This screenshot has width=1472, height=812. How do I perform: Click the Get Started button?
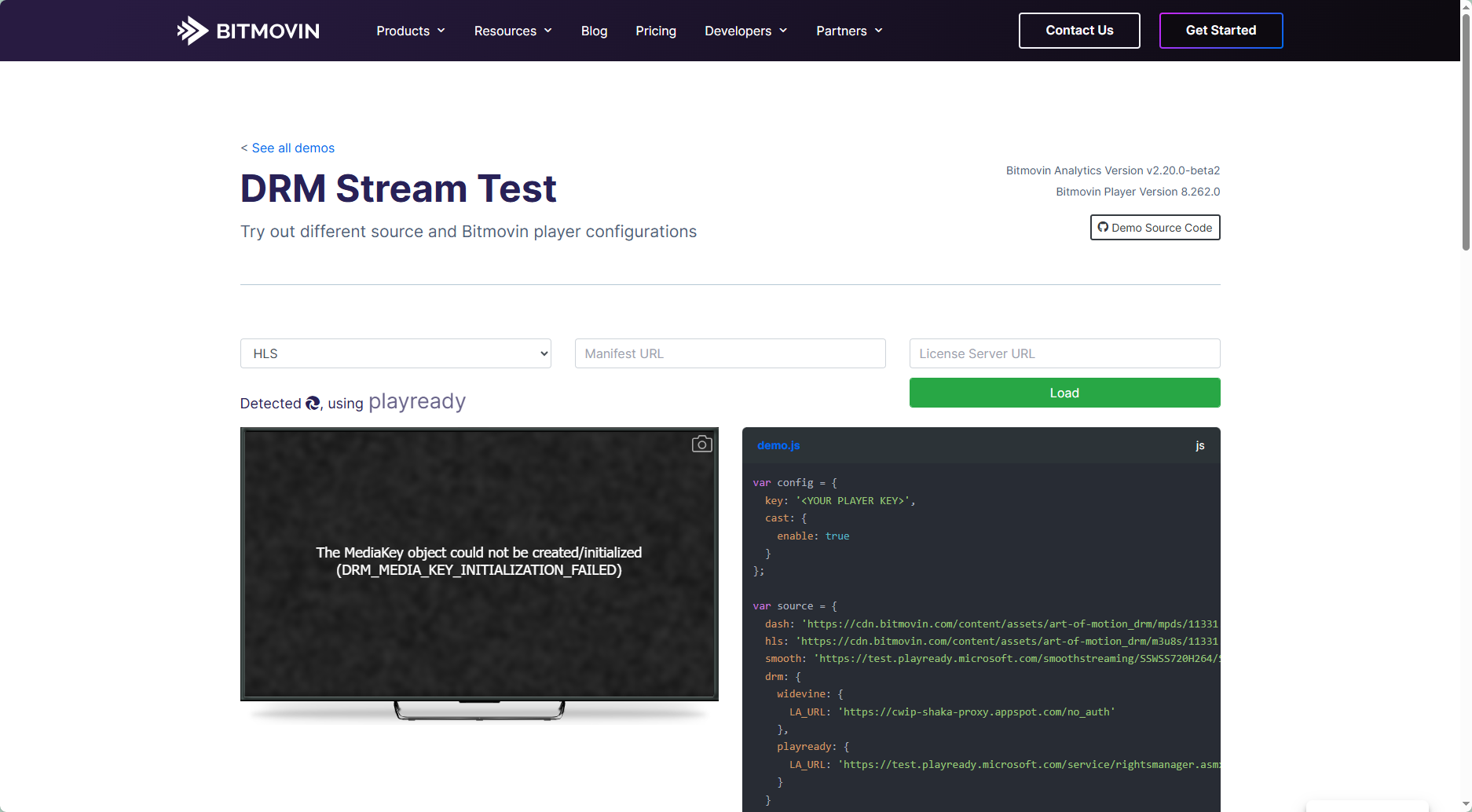tap(1221, 31)
